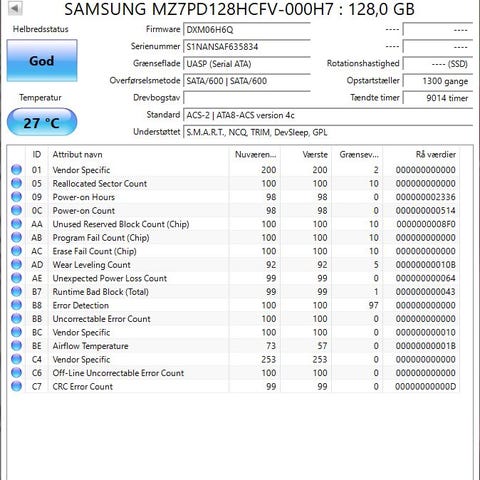
Task: Select status icon for Vendor Specific BC row
Action: (16, 332)
